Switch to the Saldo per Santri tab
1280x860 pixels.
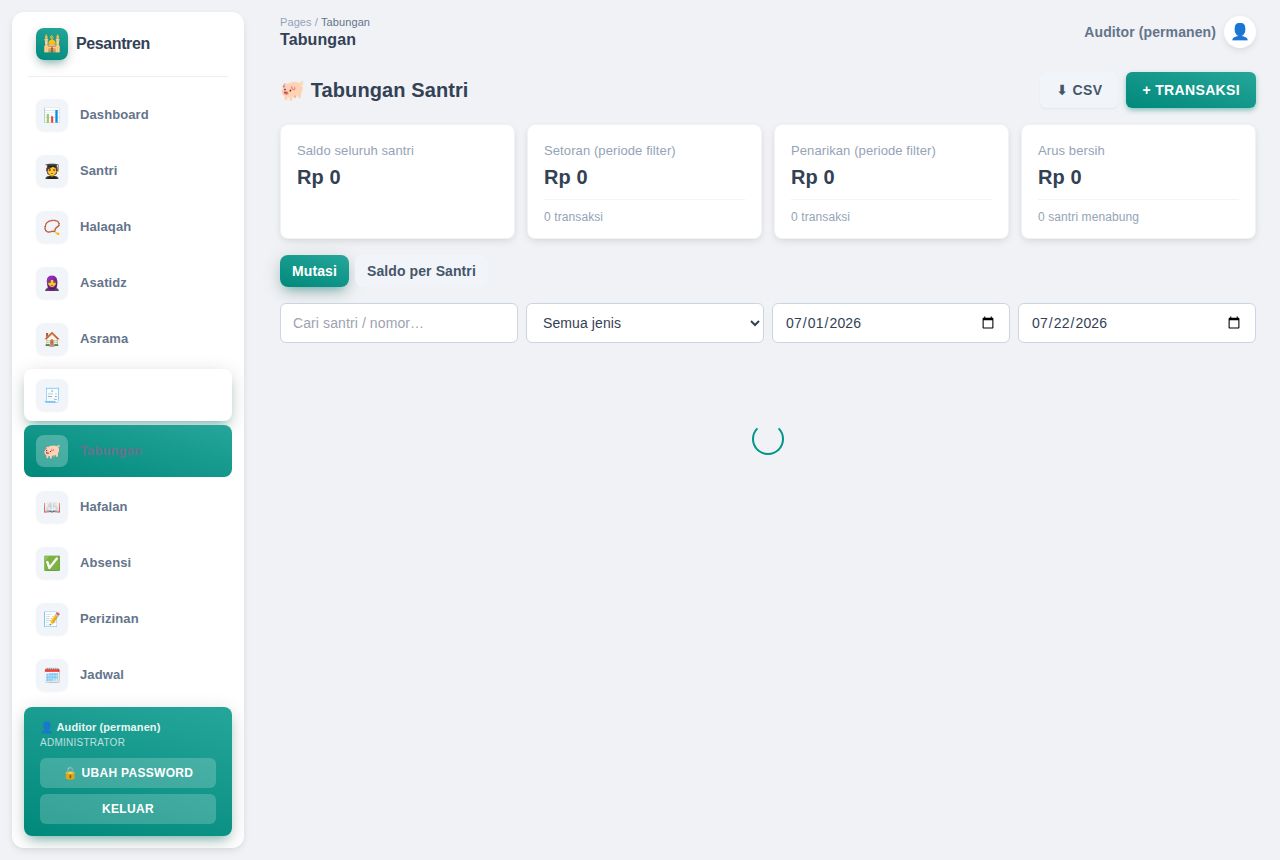click(421, 271)
